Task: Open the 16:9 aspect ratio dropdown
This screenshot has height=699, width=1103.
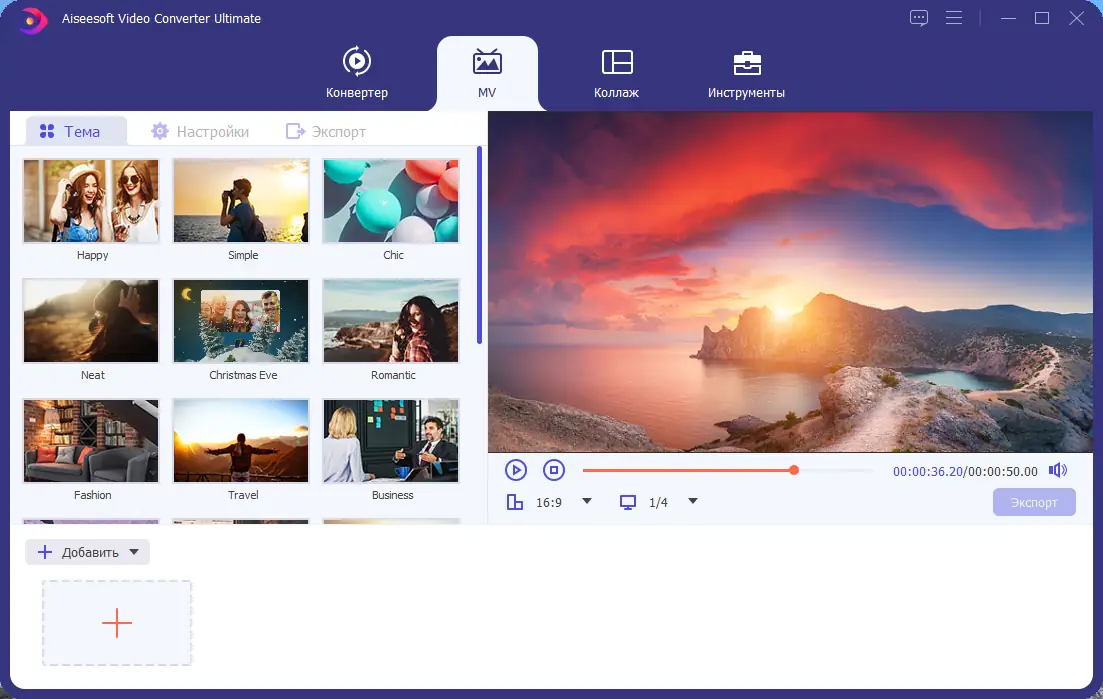Action: pyautogui.click(x=587, y=501)
